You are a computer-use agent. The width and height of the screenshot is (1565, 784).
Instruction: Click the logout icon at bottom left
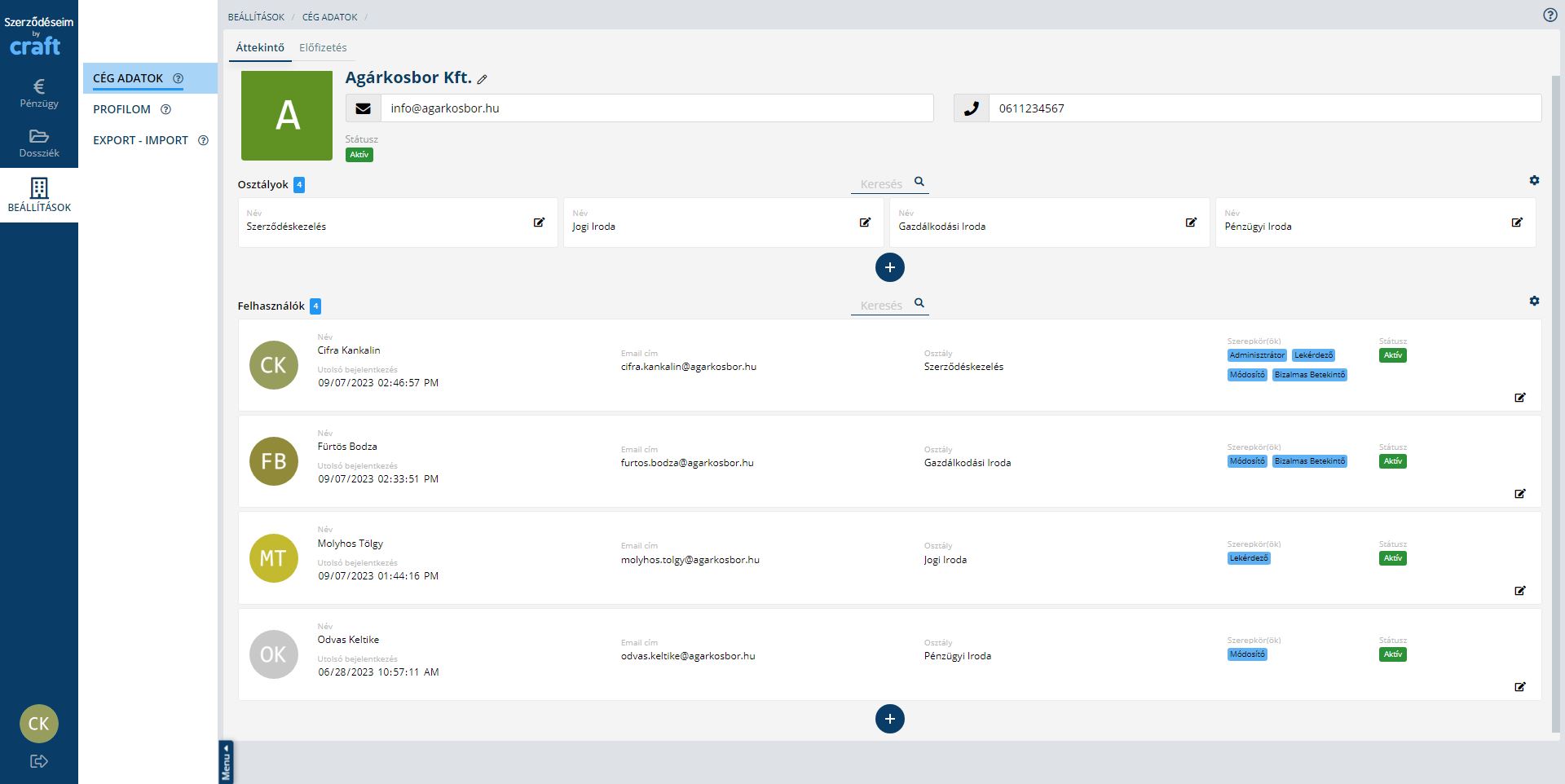[x=38, y=761]
